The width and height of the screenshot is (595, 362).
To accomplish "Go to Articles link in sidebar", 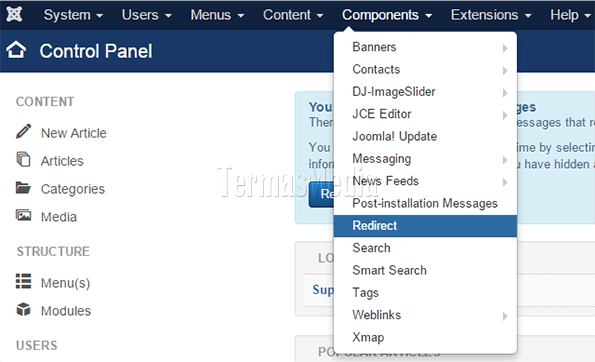I will pos(62,161).
